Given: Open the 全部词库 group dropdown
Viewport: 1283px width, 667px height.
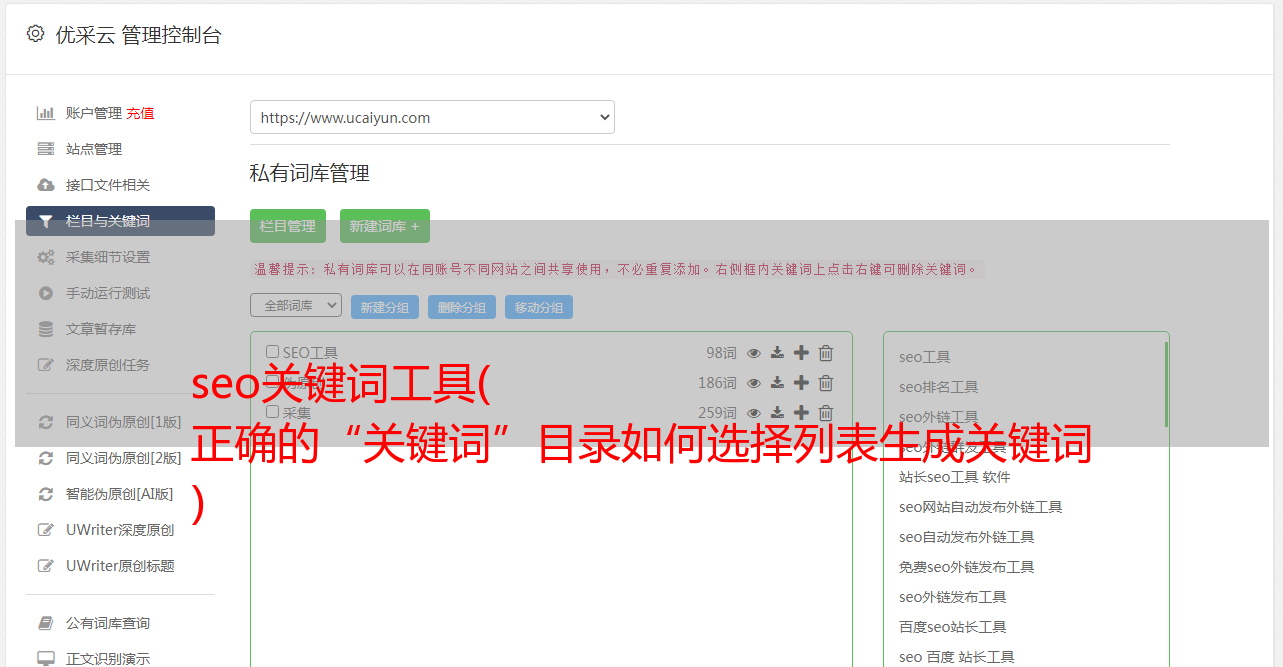Looking at the screenshot, I should 296,305.
